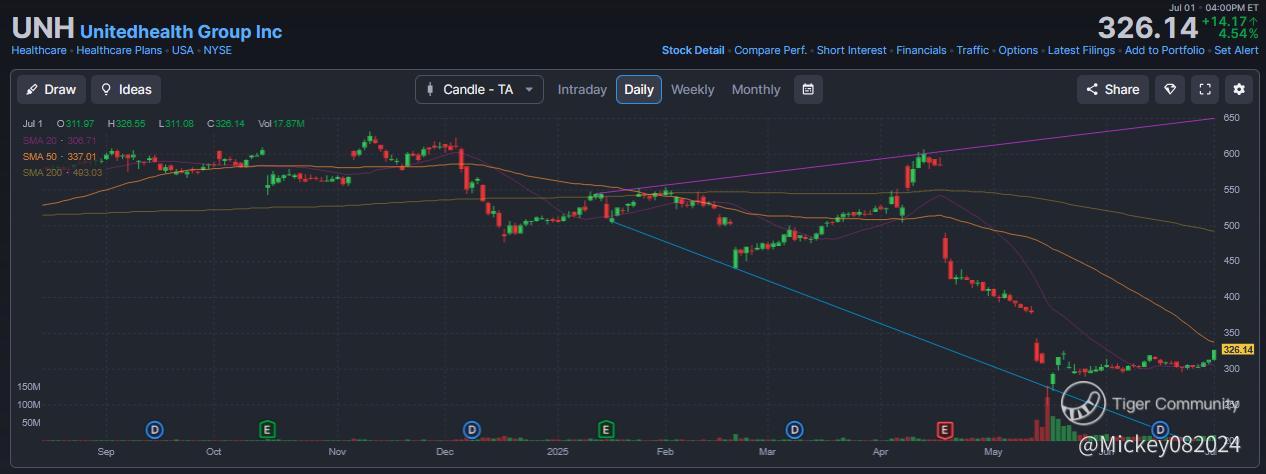
Task: Click the 150M volume axis label
Action: [x=27, y=386]
